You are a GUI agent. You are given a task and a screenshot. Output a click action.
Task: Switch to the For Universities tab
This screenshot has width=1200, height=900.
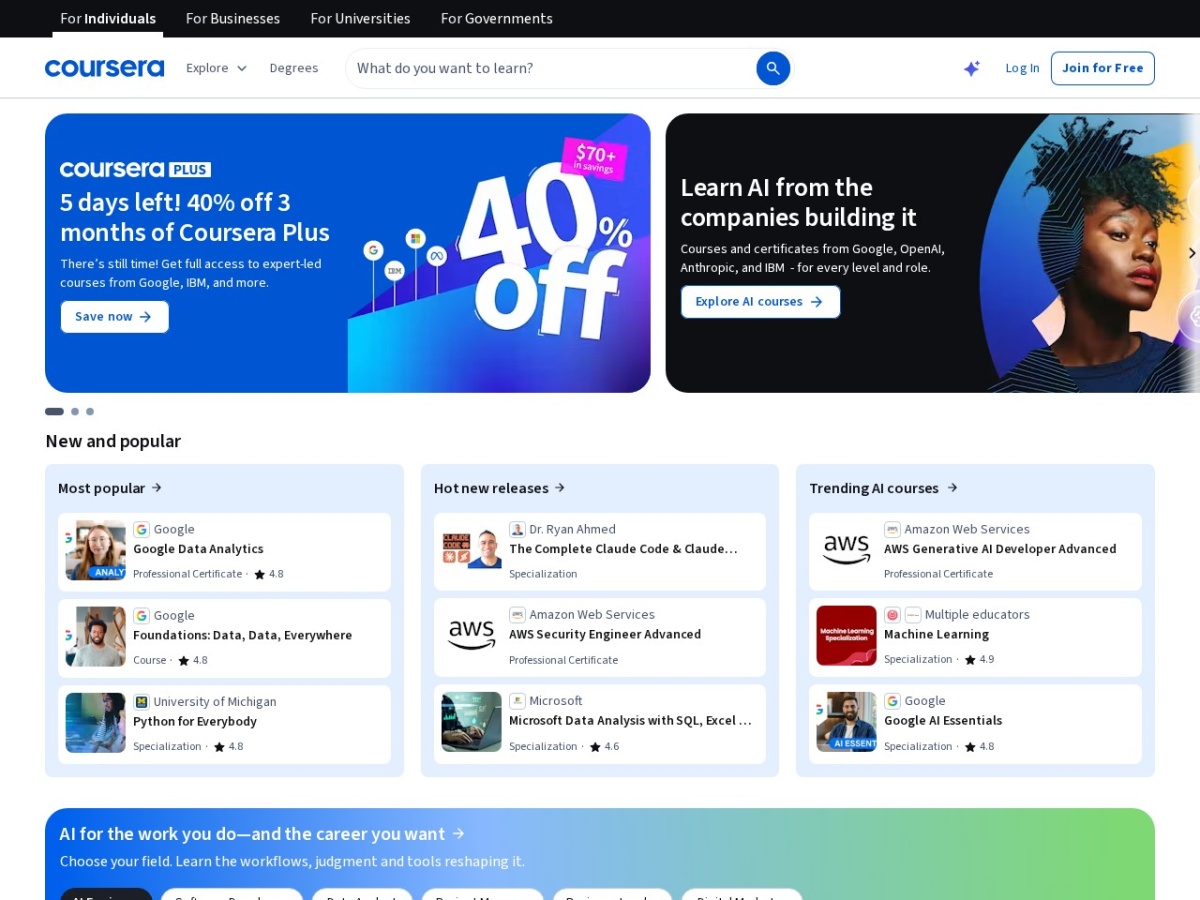pos(360,18)
